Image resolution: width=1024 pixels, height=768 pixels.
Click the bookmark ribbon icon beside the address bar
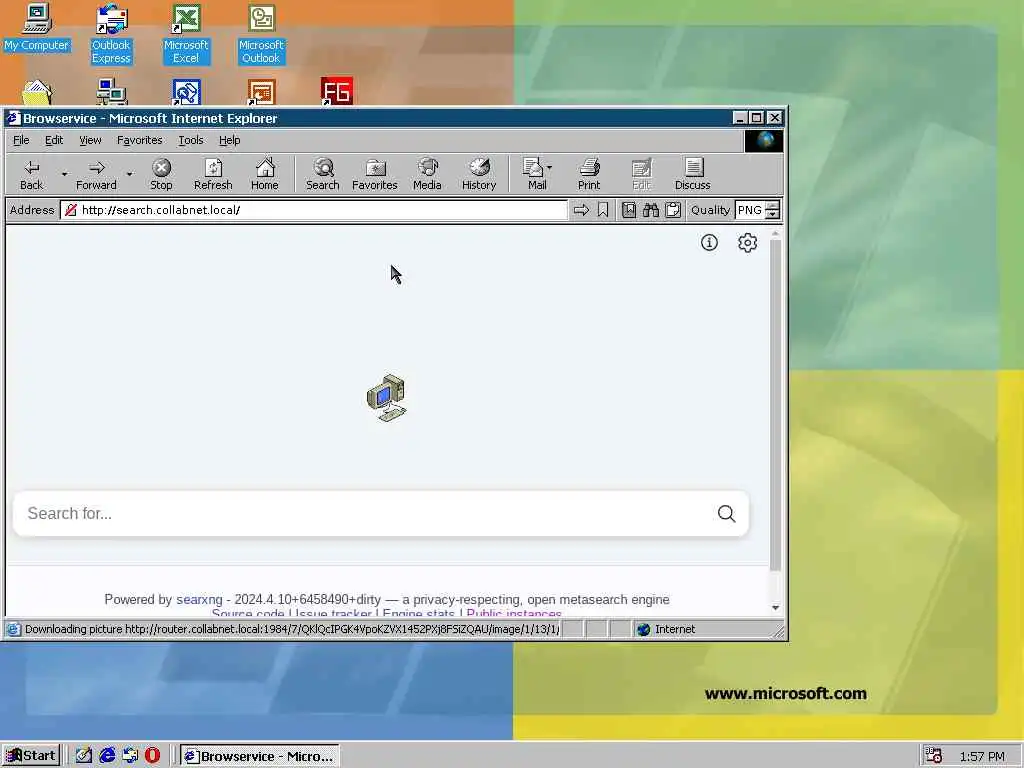tap(603, 210)
